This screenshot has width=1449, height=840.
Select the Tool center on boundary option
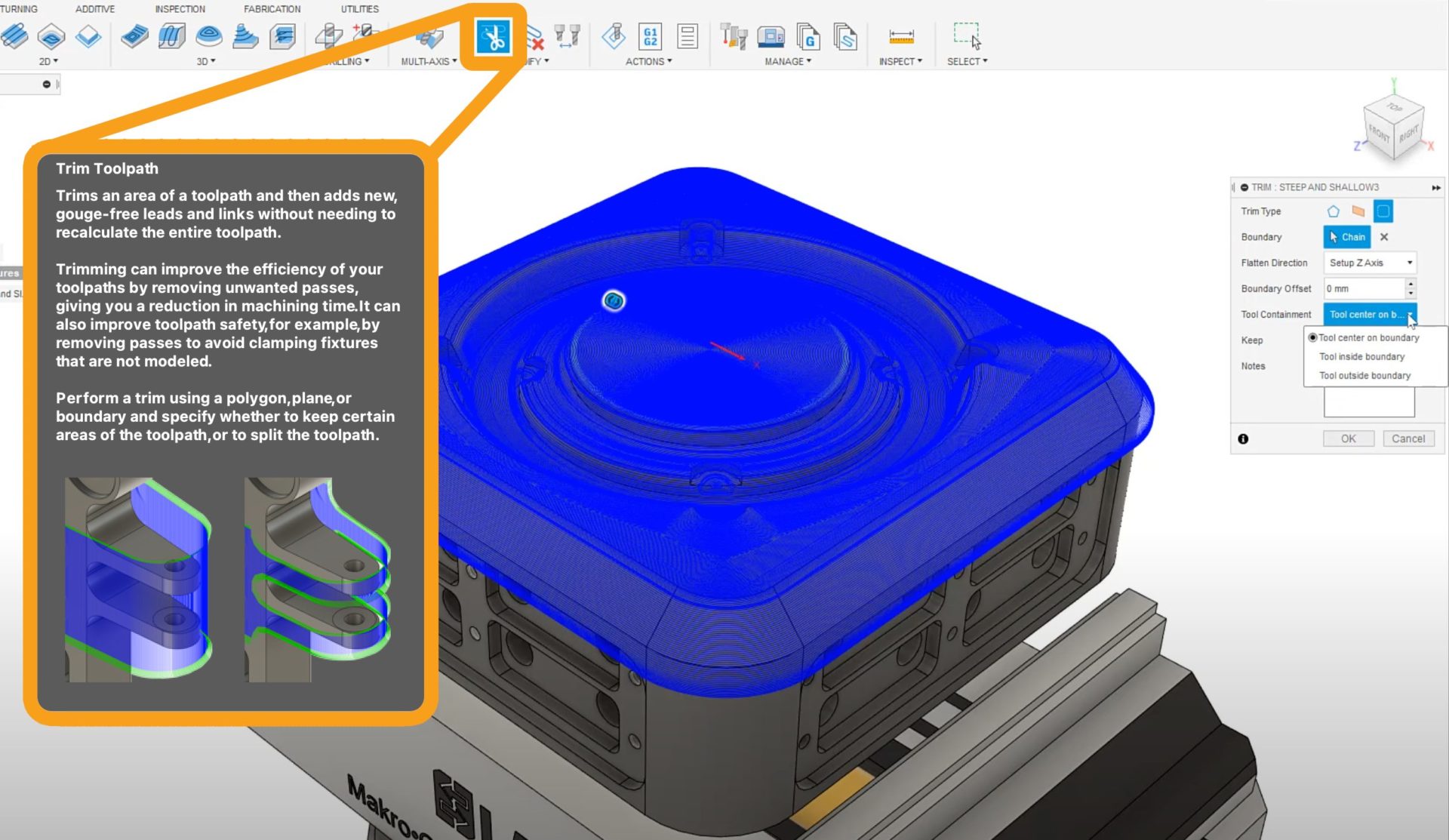[x=1368, y=338]
